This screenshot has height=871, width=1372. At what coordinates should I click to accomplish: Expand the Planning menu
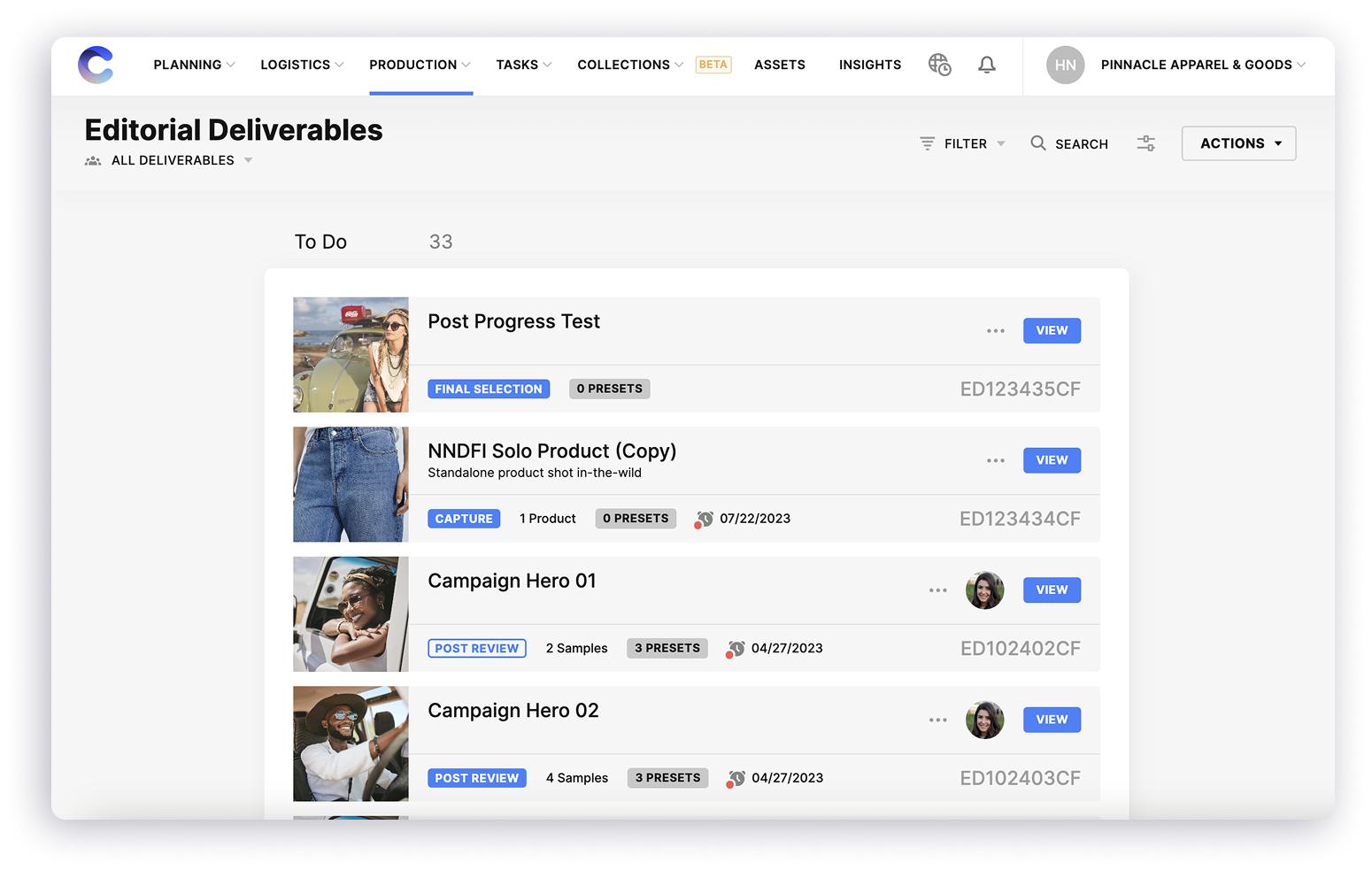(194, 65)
